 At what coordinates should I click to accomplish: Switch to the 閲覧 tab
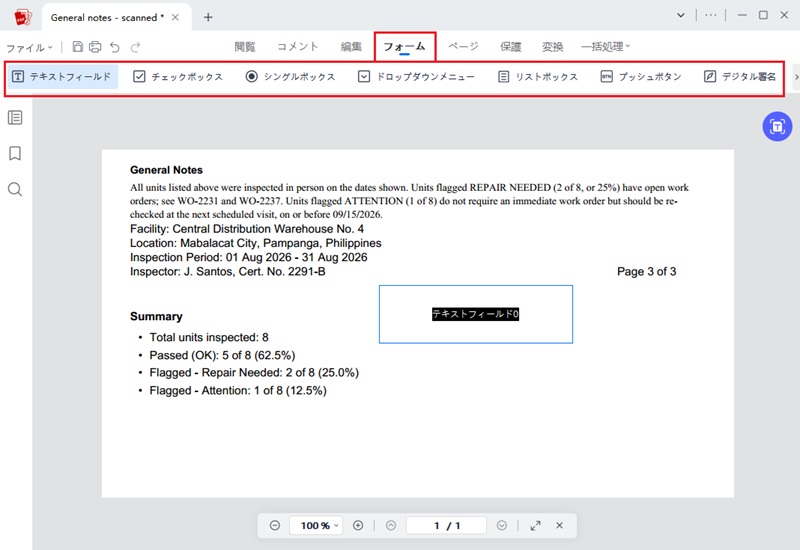click(245, 47)
